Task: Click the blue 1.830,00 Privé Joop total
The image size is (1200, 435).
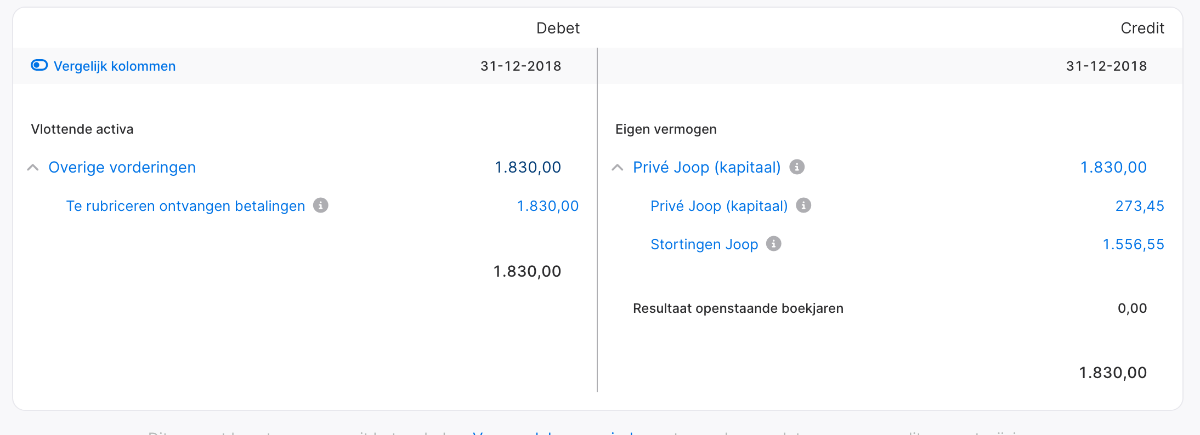Action: click(1114, 167)
